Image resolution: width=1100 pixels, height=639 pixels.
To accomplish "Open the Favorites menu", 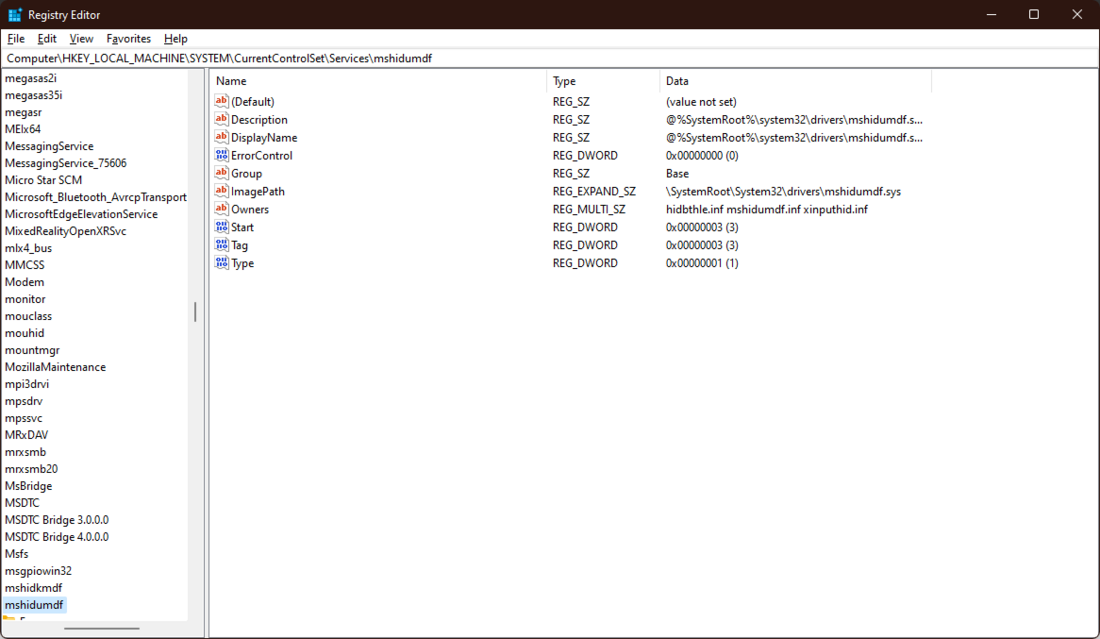I will [x=128, y=39].
